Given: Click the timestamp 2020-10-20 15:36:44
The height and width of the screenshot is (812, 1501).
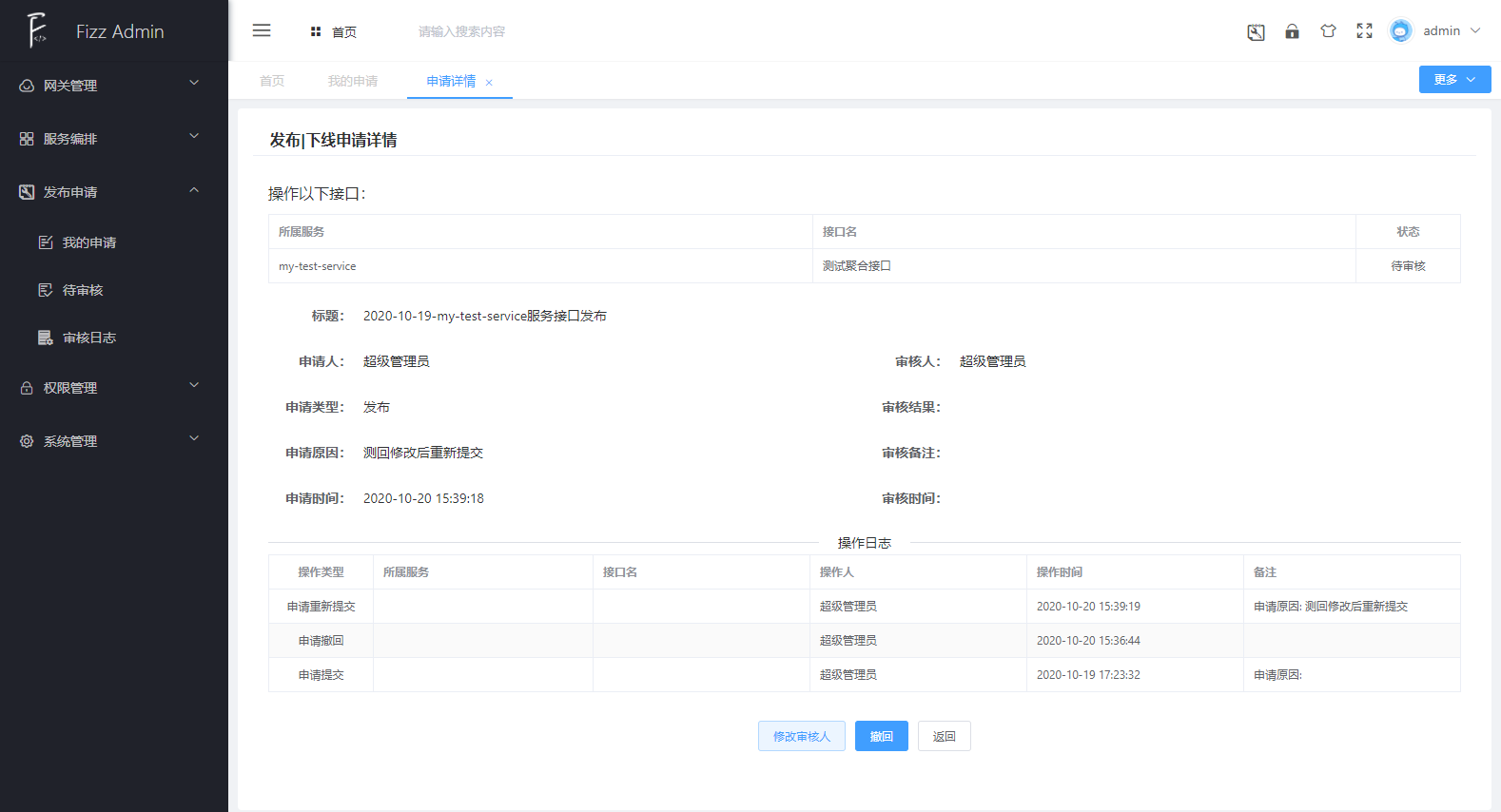Looking at the screenshot, I should (1088, 641).
